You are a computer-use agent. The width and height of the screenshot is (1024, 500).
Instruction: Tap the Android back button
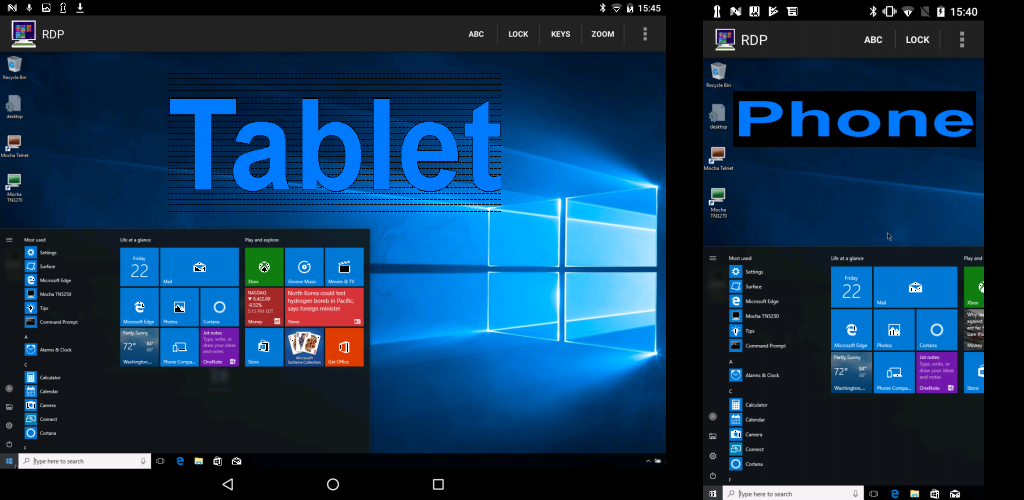pyautogui.click(x=227, y=484)
